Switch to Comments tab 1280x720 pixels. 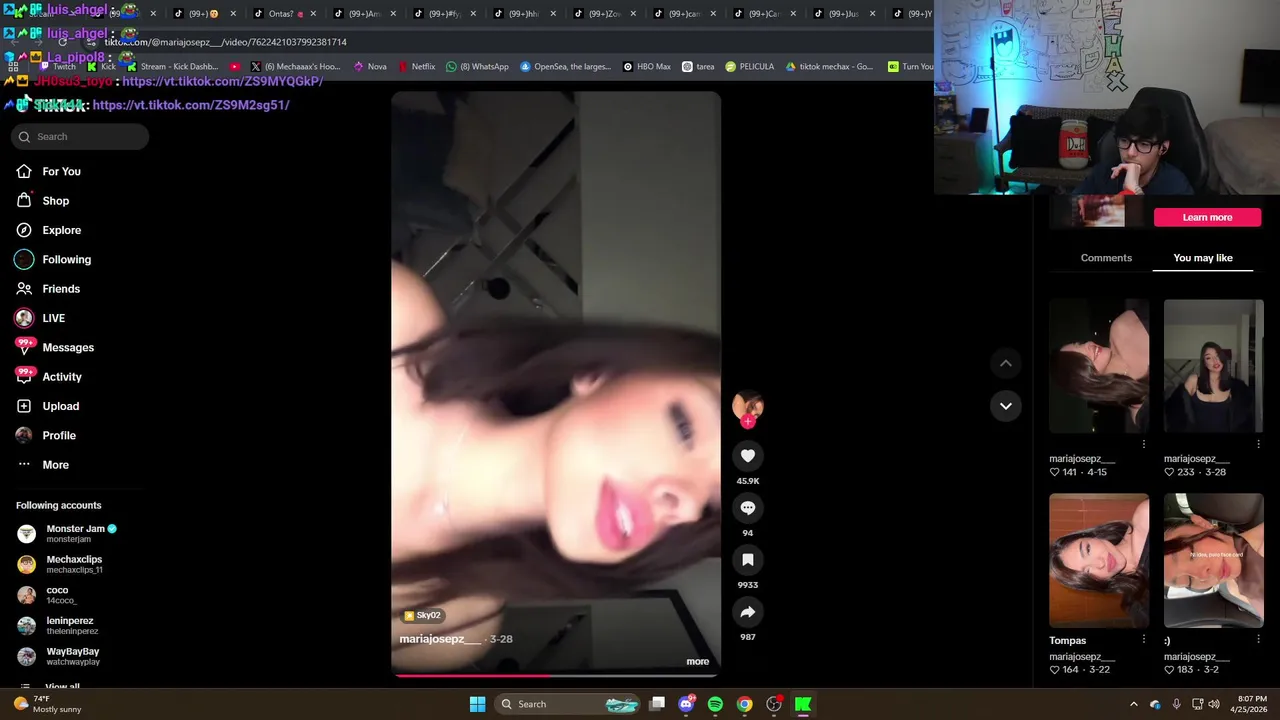[1106, 258]
